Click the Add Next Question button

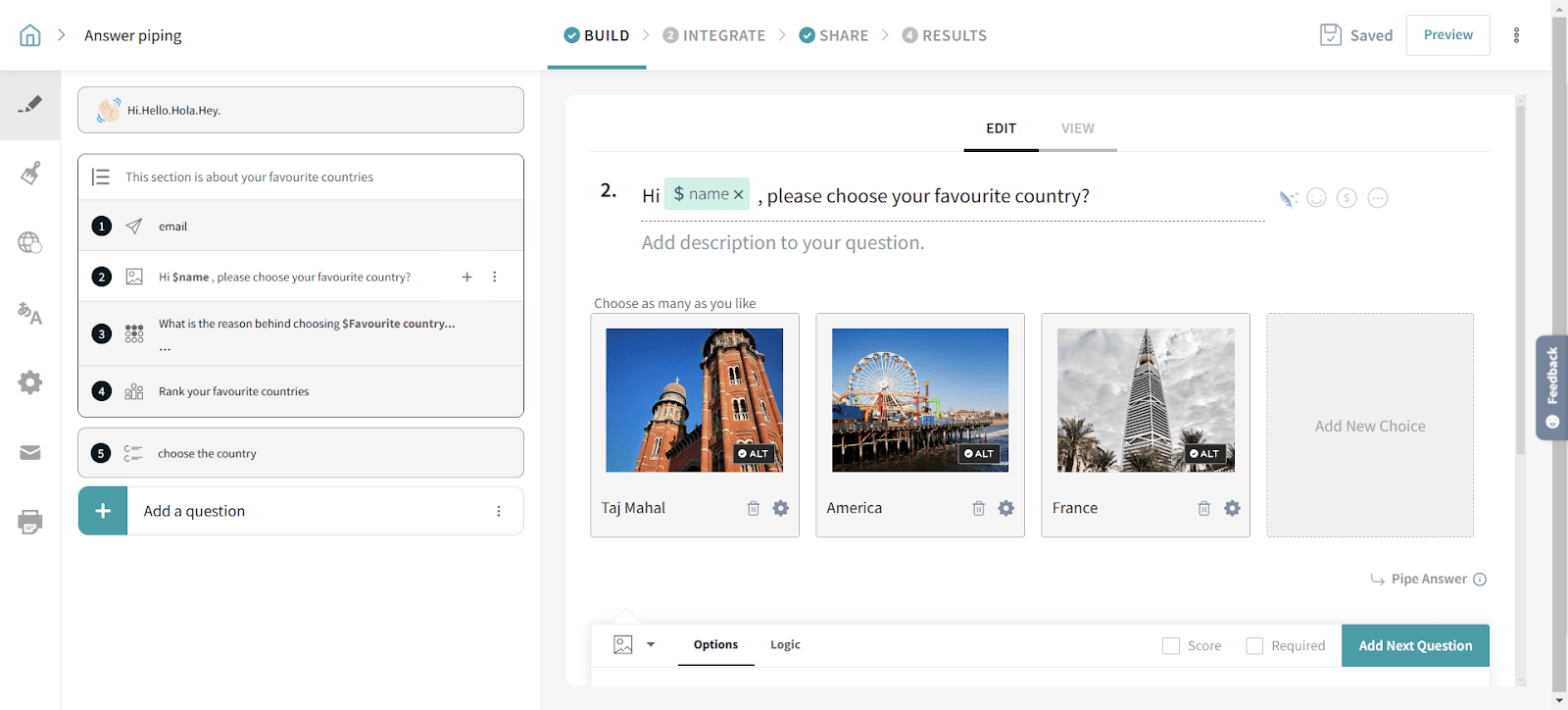pyautogui.click(x=1415, y=645)
